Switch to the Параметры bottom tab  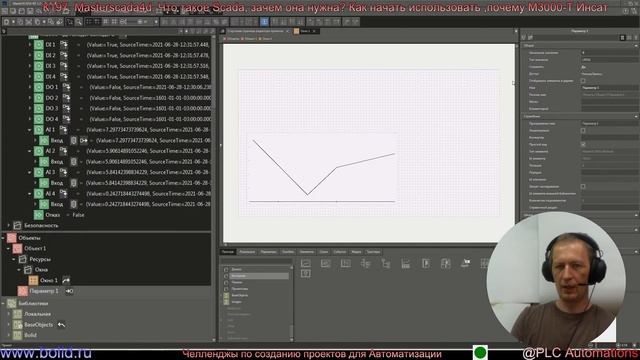[x=268, y=252]
